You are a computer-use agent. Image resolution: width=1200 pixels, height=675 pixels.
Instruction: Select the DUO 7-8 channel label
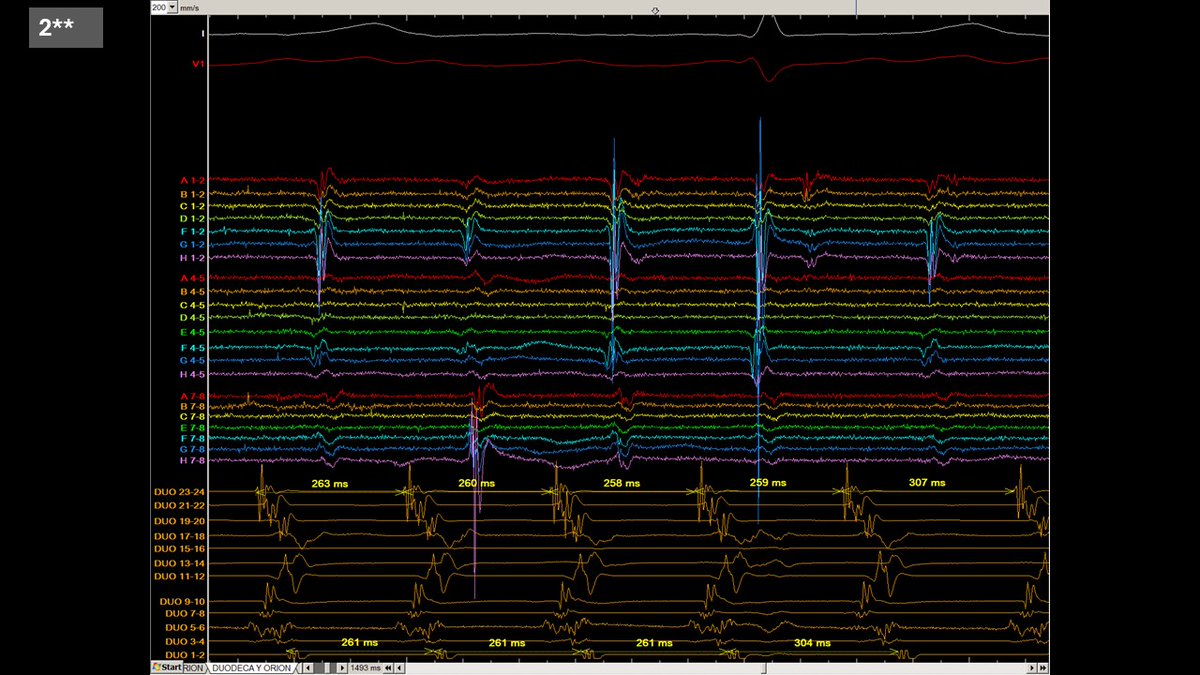[x=185, y=612]
